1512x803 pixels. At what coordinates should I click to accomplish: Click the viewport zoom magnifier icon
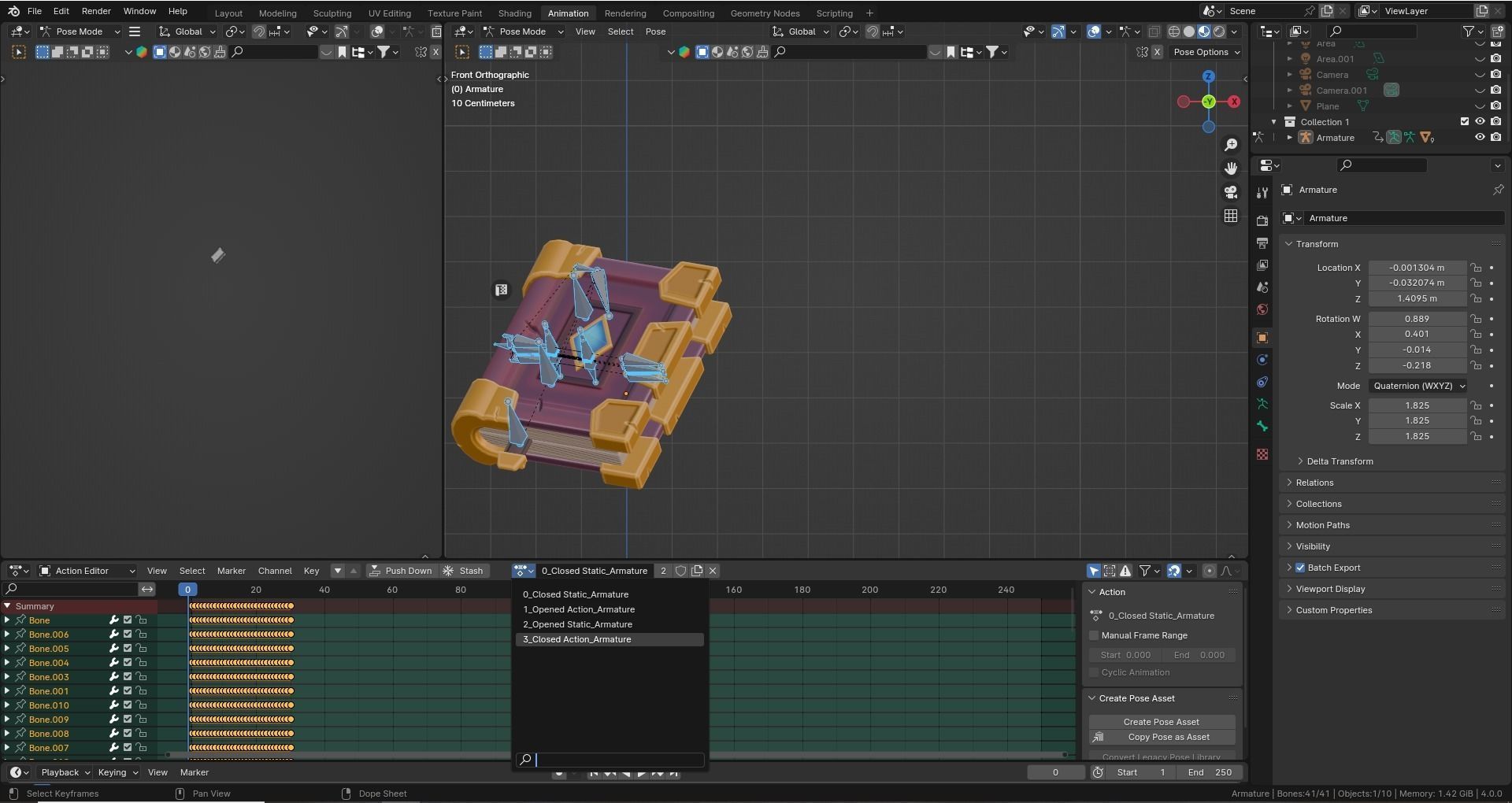point(1231,145)
